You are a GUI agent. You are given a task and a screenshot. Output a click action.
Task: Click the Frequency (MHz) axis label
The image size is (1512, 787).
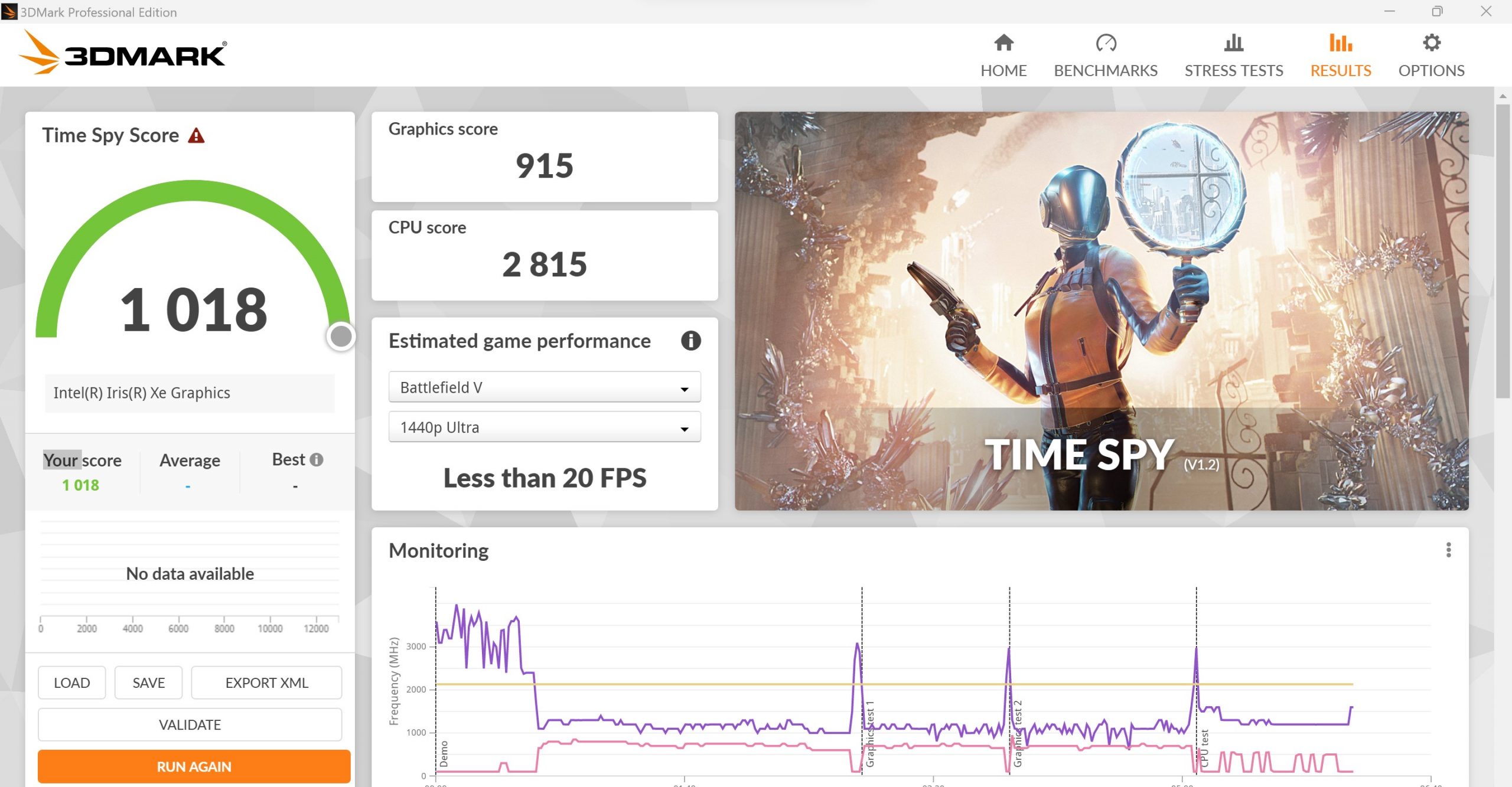394,681
